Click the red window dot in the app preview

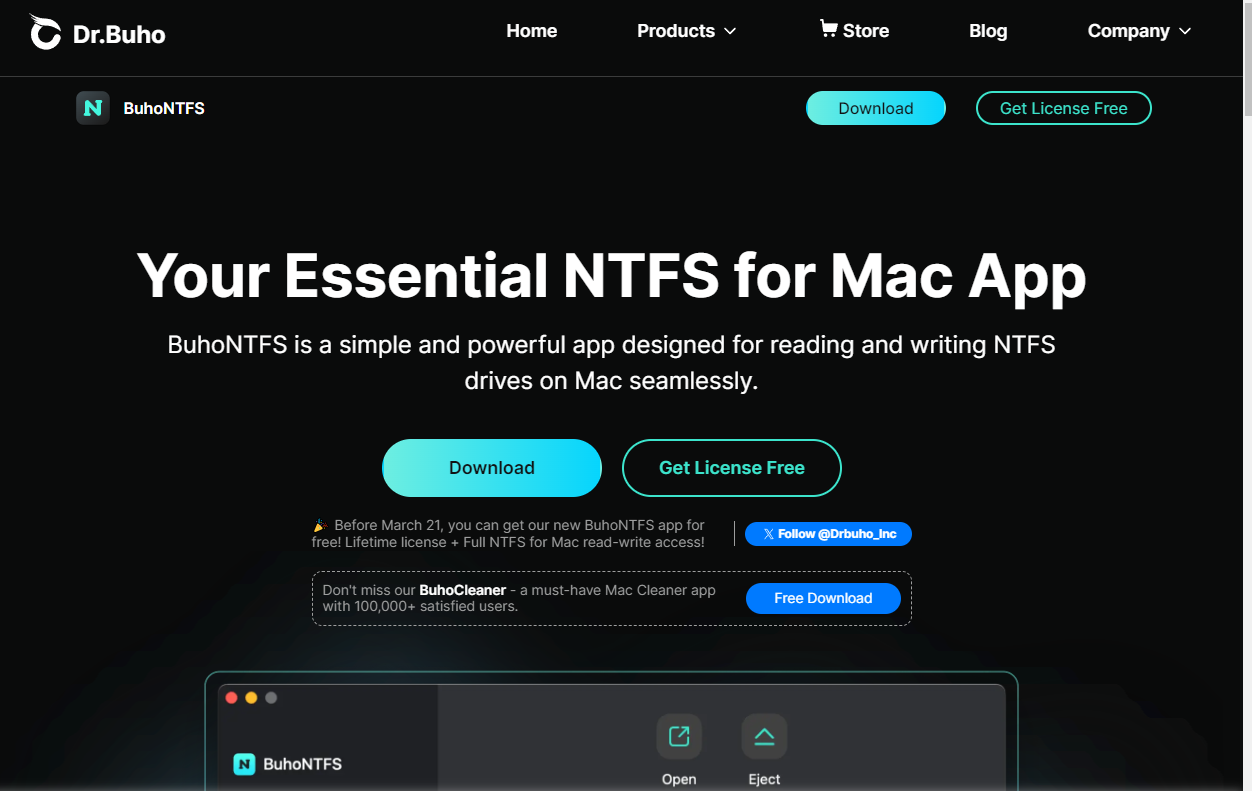(x=232, y=697)
